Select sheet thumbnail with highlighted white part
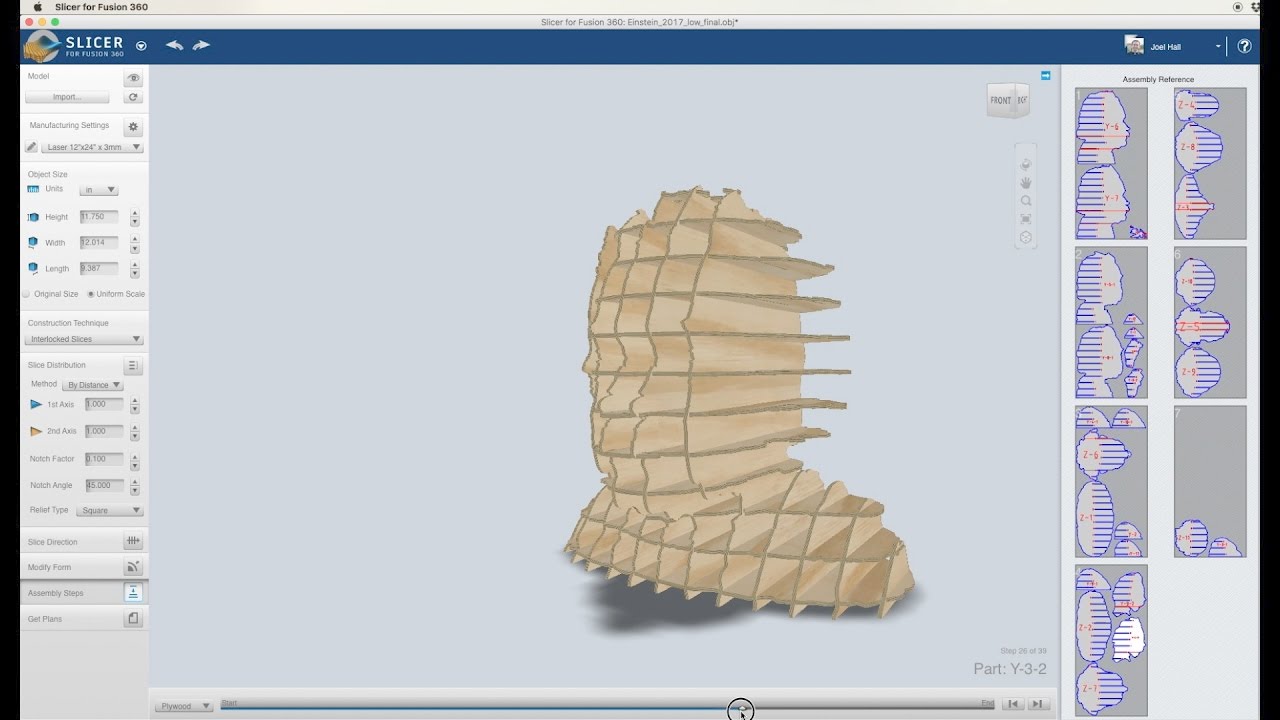This screenshot has height=720, width=1280. pyautogui.click(x=1111, y=640)
